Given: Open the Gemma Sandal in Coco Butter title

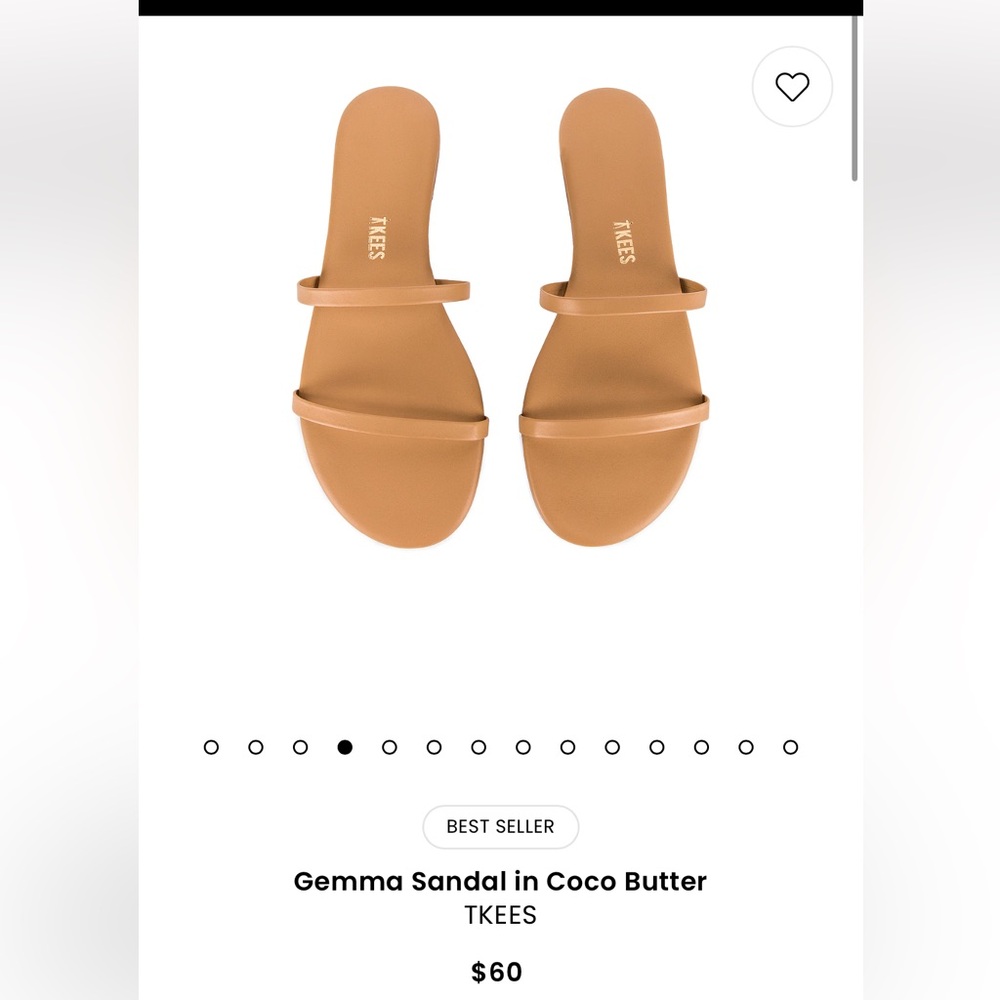Looking at the screenshot, I should click(x=500, y=882).
